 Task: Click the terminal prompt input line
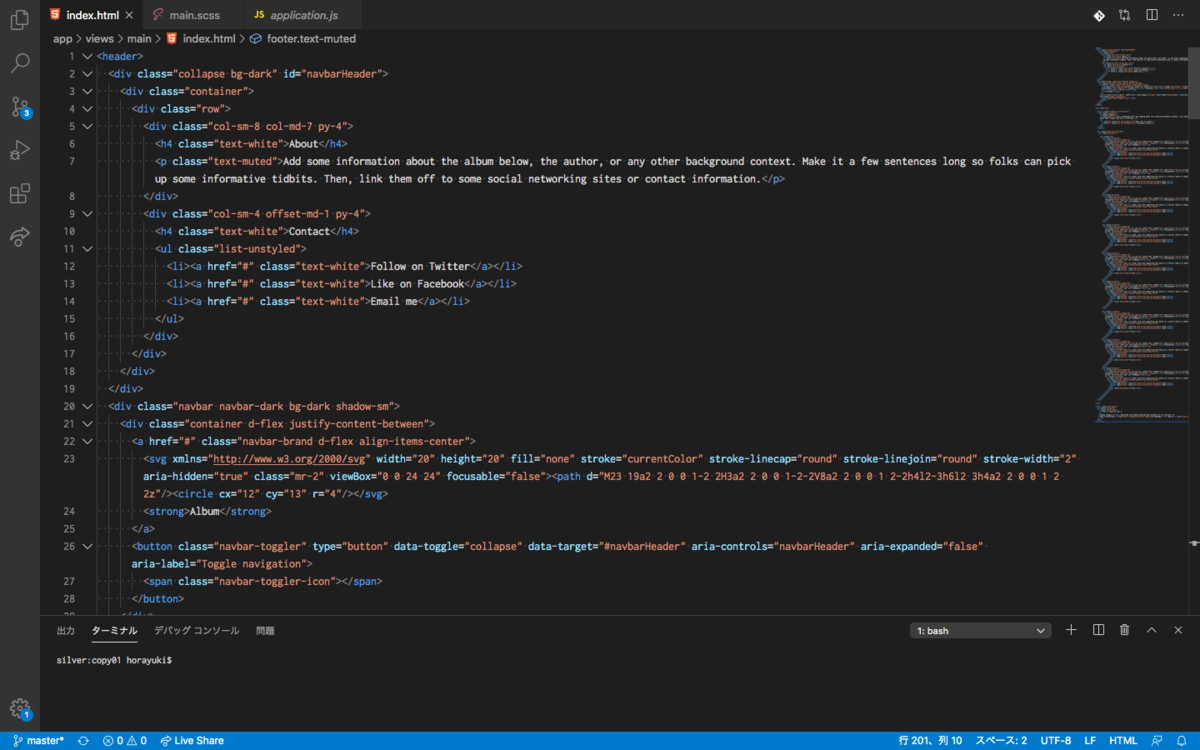click(x=114, y=661)
